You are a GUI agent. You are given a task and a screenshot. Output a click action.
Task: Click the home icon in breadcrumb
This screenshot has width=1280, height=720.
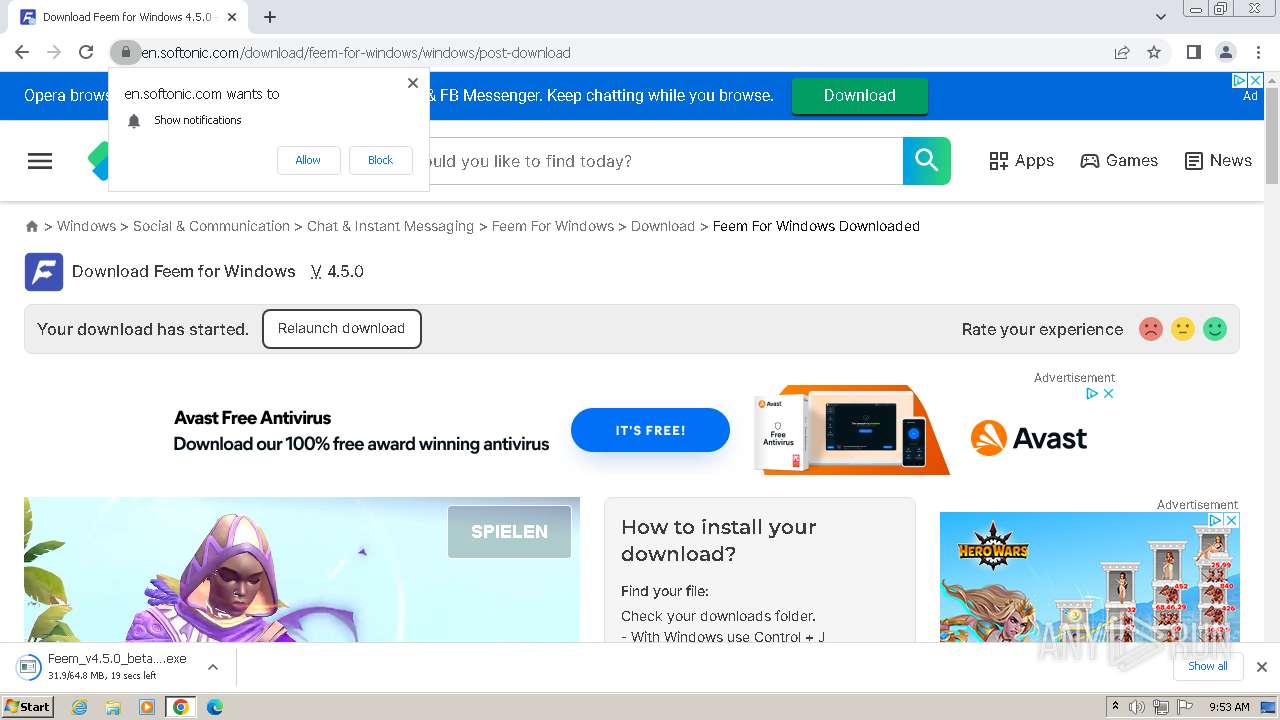point(32,227)
